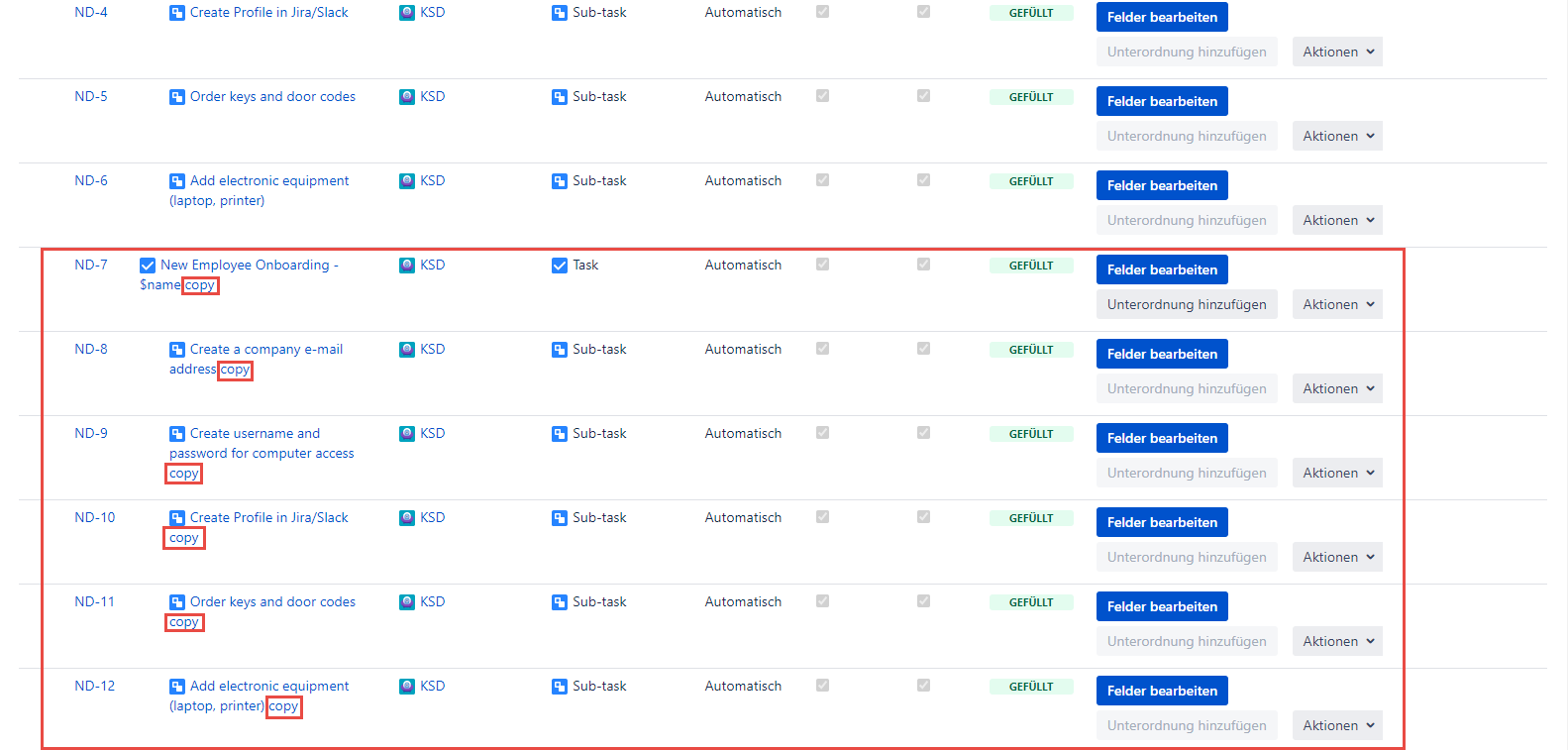Click the KSD project avatar in ND-7 row

407,266
